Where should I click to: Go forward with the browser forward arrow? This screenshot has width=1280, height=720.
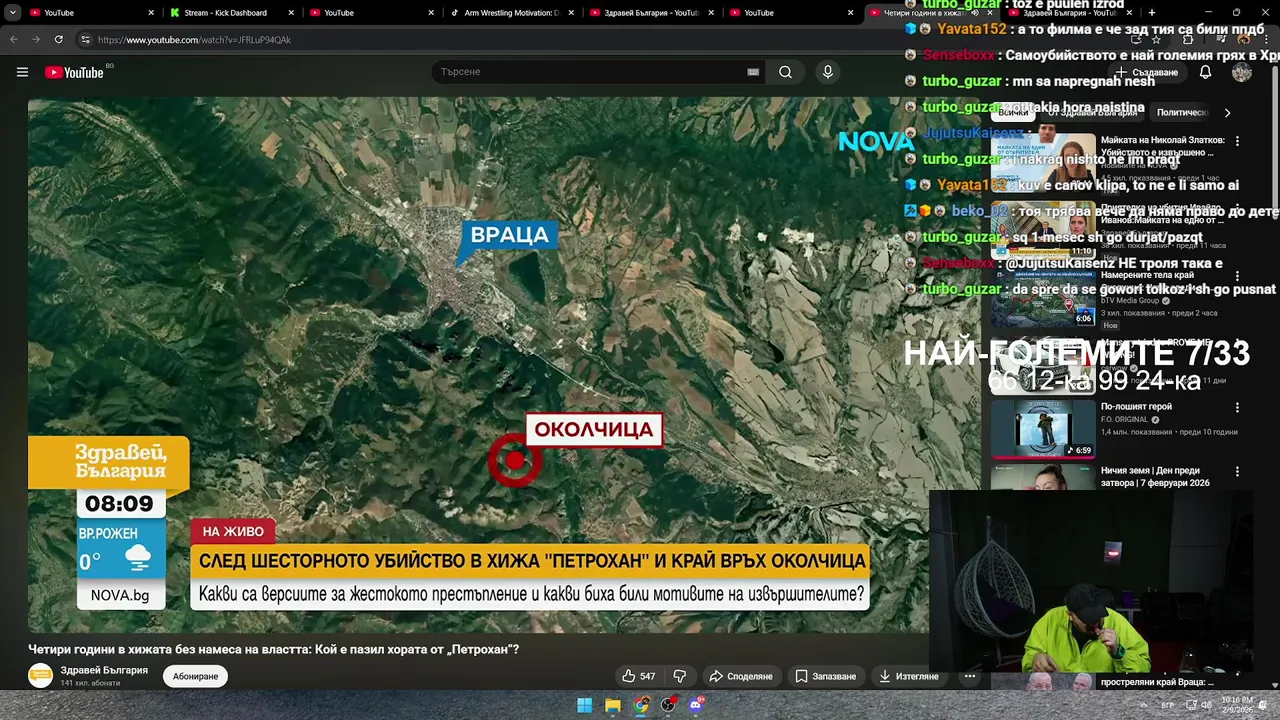36,39
